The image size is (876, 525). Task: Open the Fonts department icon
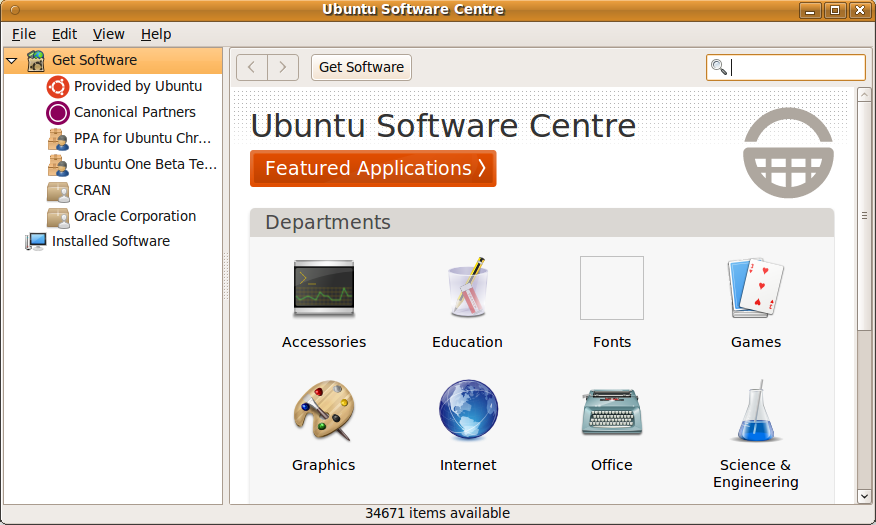click(x=612, y=288)
